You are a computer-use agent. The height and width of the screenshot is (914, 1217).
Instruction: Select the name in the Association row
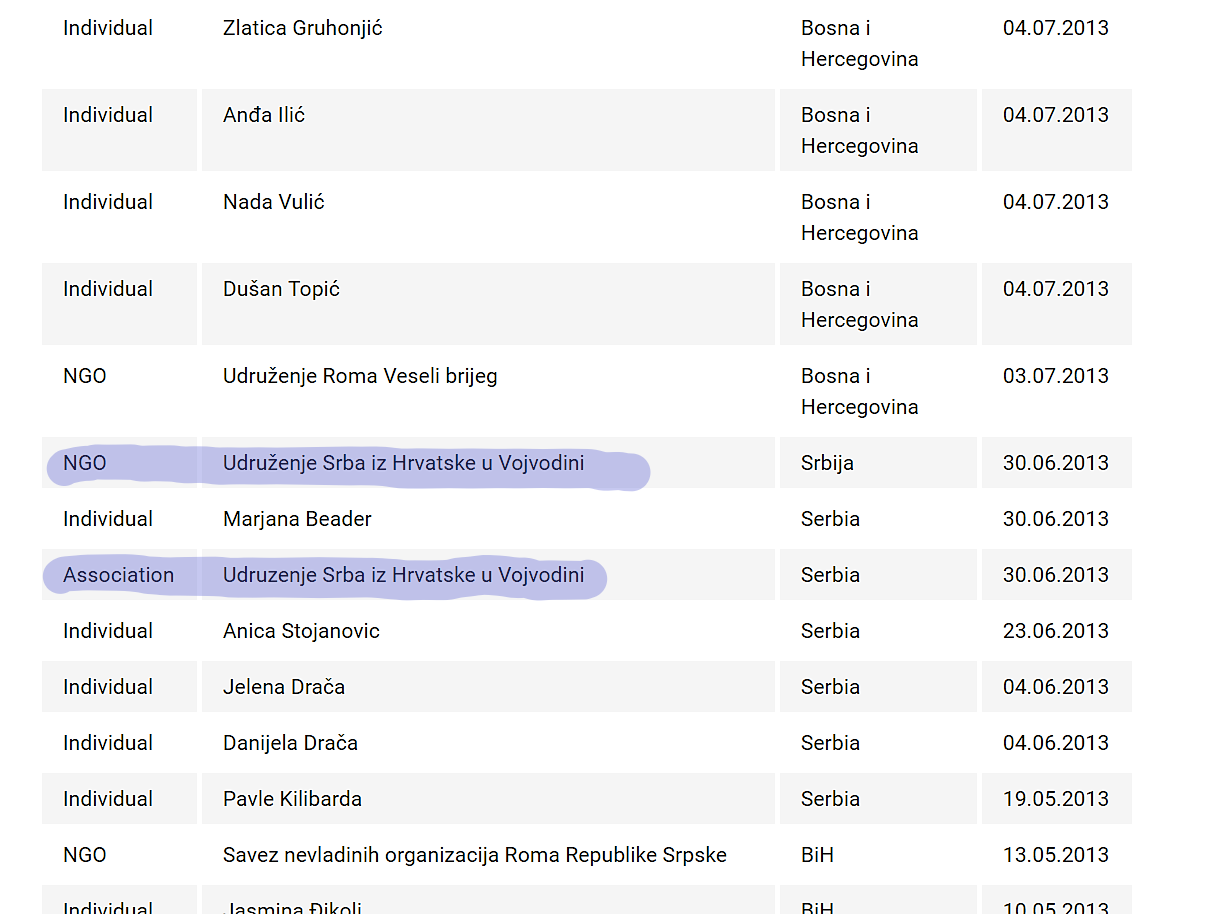pos(403,575)
